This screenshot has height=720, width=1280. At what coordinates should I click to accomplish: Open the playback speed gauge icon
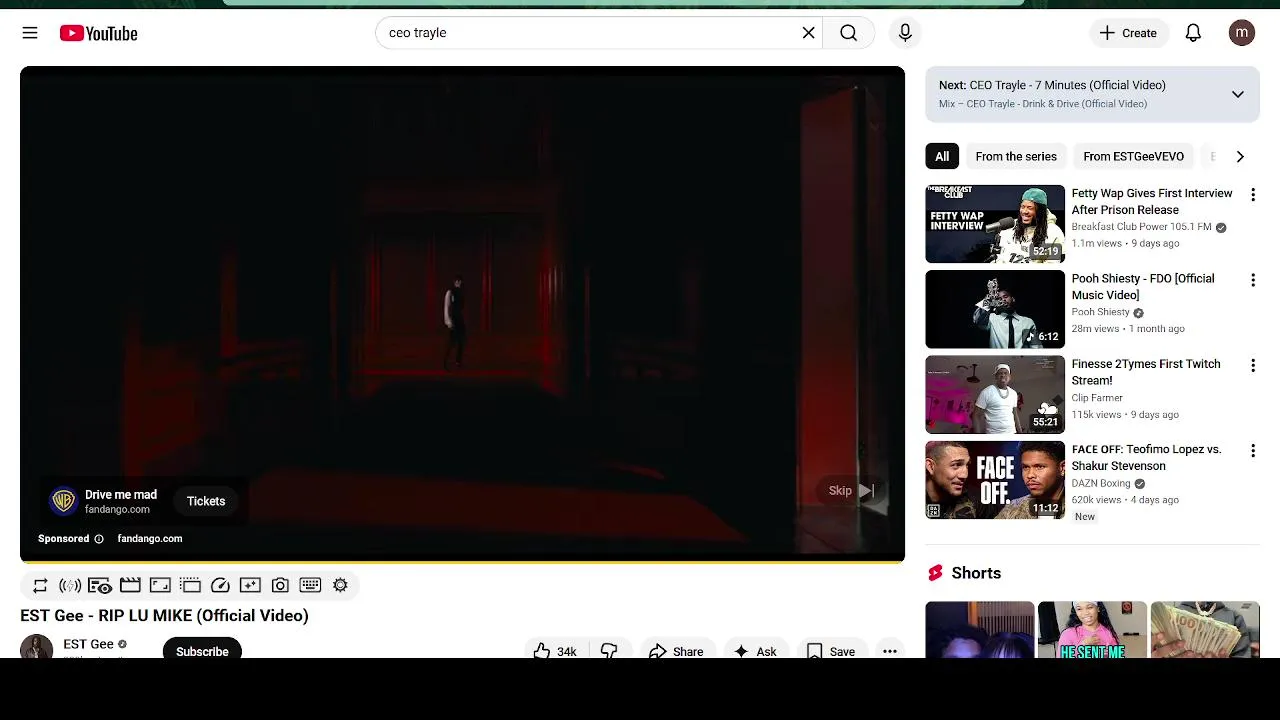(220, 585)
